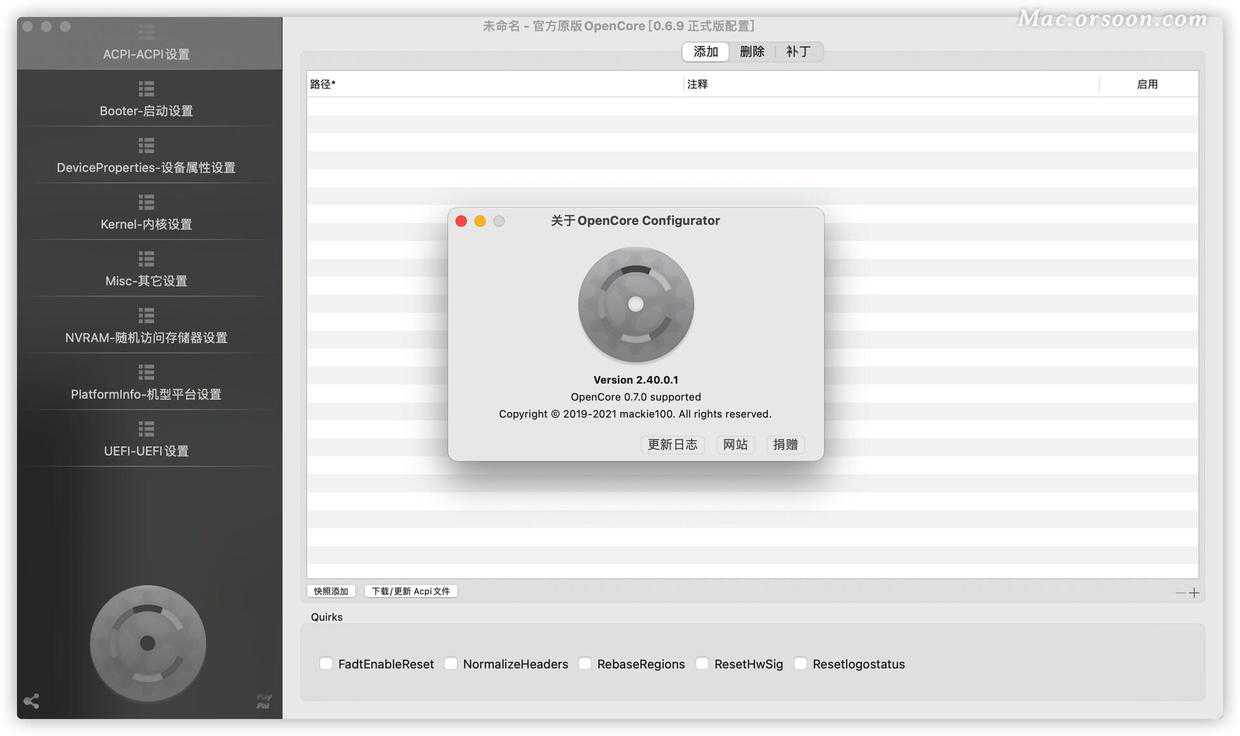Image resolution: width=1240 pixels, height=736 pixels.
Task: Toggle the NormalizeHeaders checkbox
Action: coord(451,663)
